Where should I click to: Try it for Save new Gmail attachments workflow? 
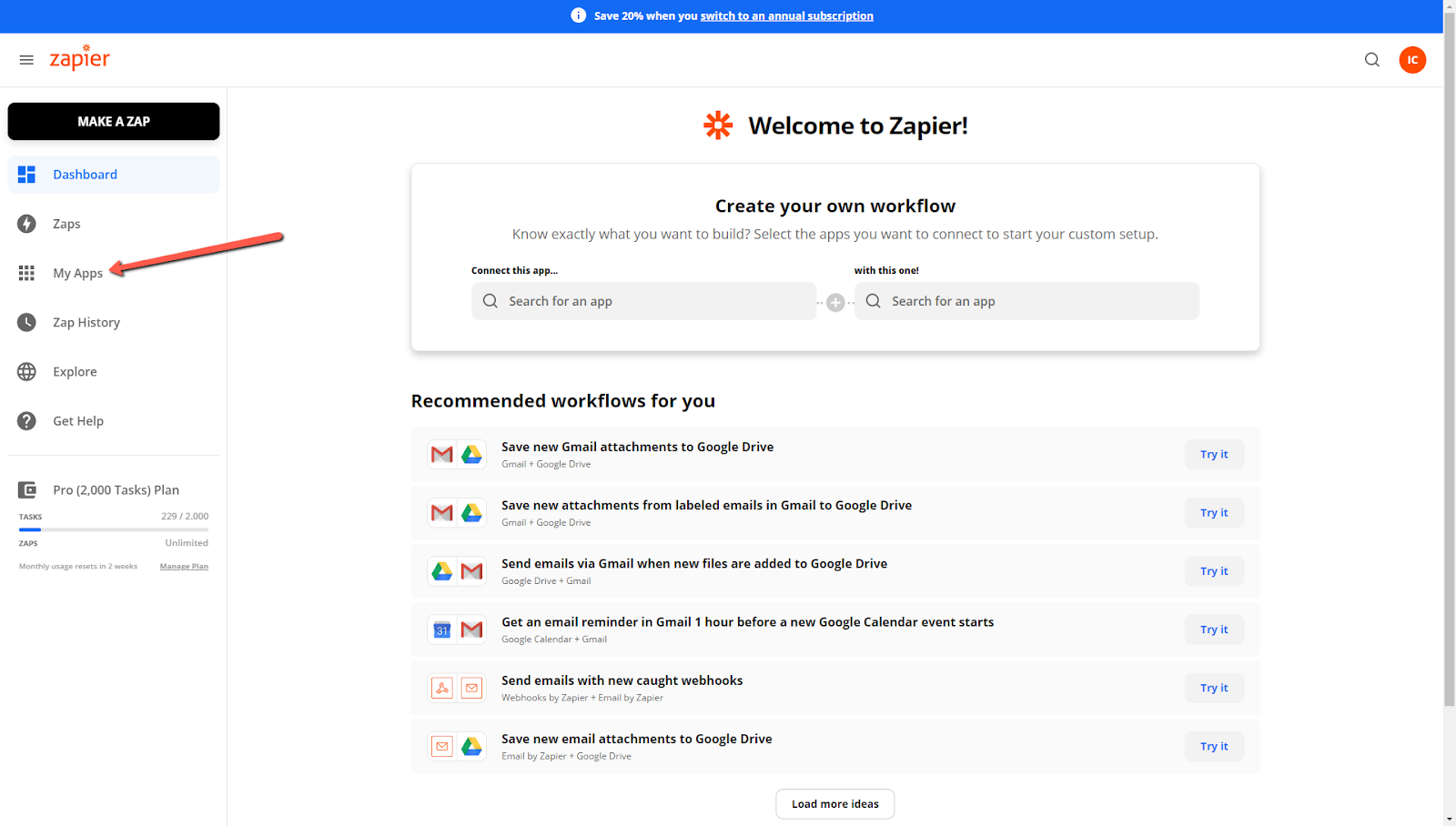[1214, 455]
